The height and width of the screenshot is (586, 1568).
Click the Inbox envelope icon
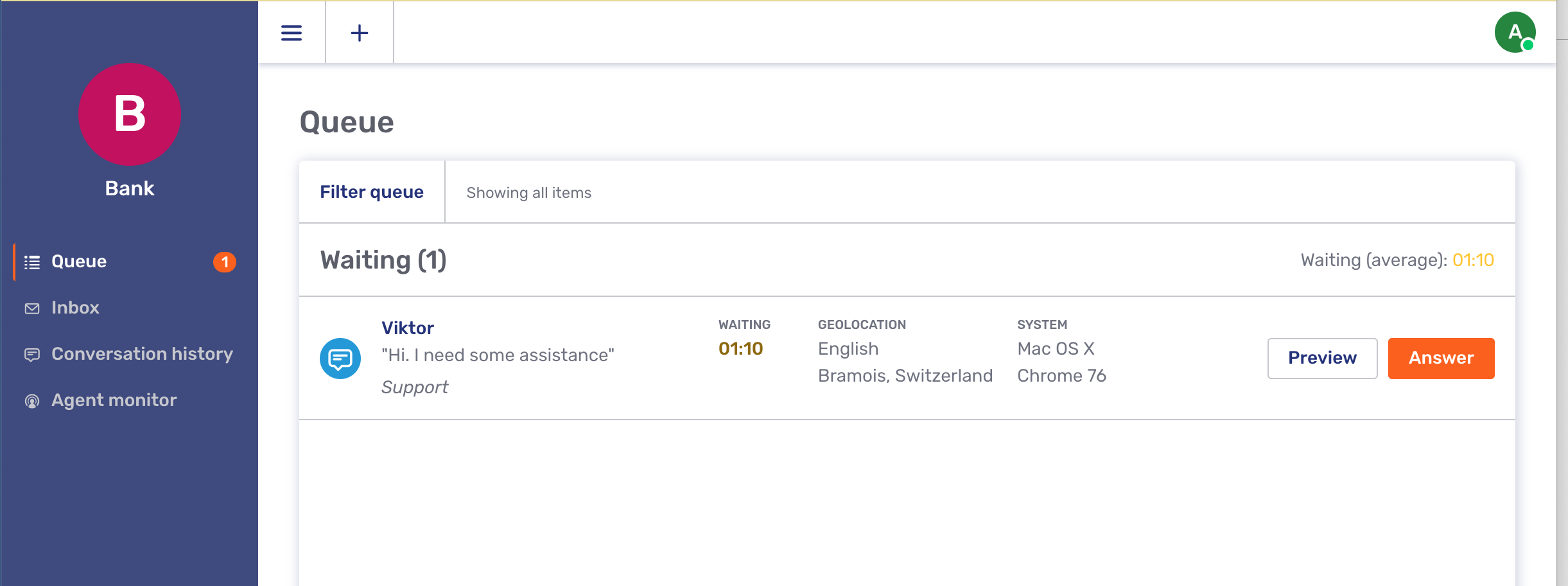(32, 308)
